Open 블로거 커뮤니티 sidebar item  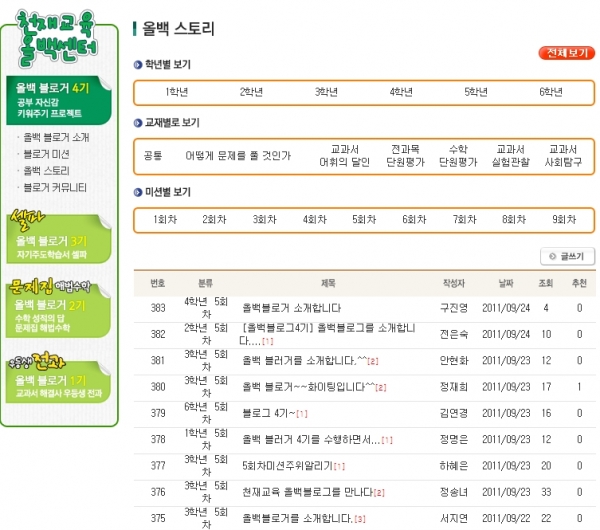(55, 187)
